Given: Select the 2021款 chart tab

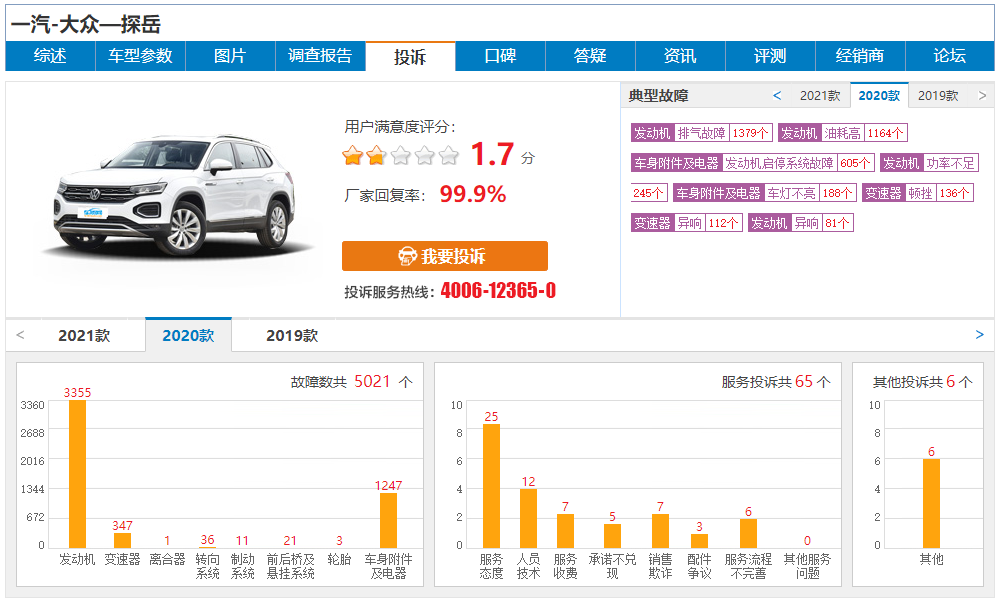Looking at the screenshot, I should point(84,335).
